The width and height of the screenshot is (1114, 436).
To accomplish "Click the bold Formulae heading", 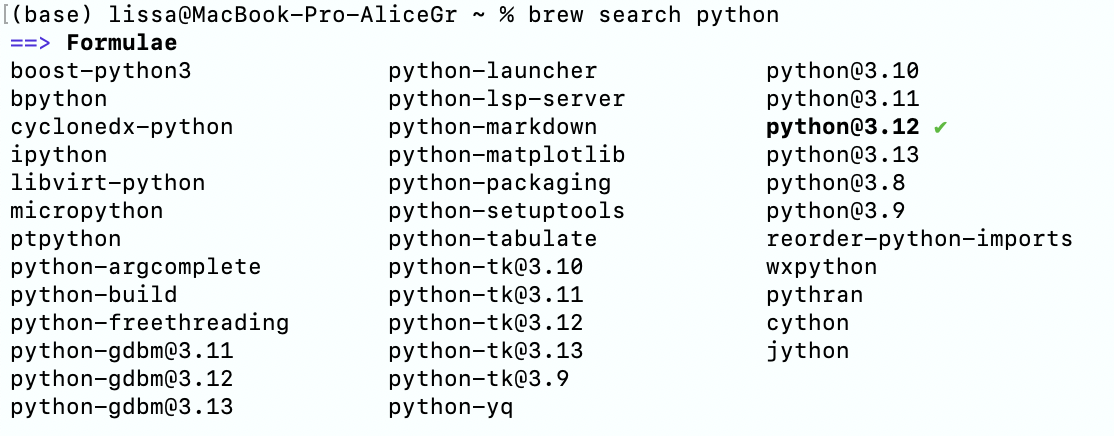I will point(121,43).
